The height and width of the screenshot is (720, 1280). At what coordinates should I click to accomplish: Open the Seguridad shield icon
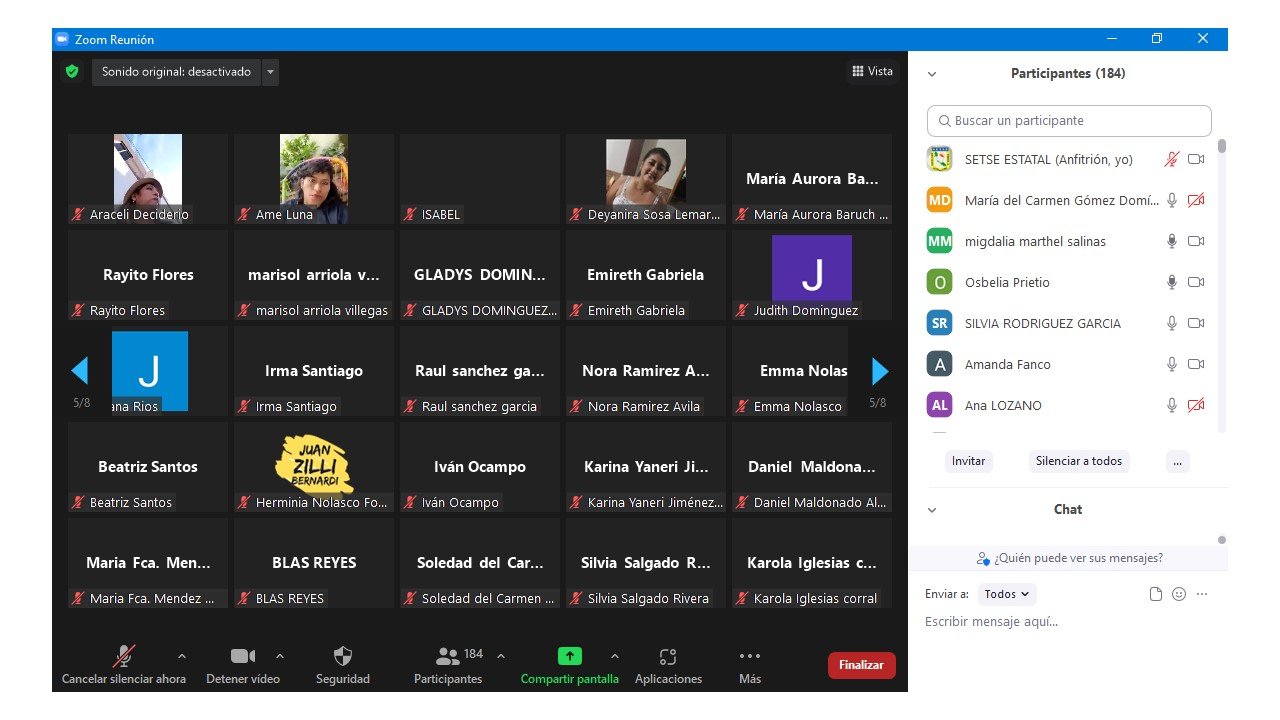coord(342,657)
